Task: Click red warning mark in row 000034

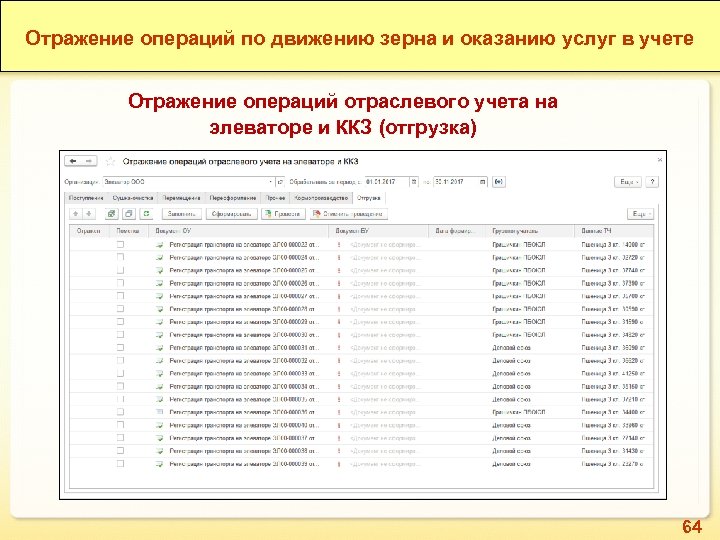Action: (x=339, y=387)
